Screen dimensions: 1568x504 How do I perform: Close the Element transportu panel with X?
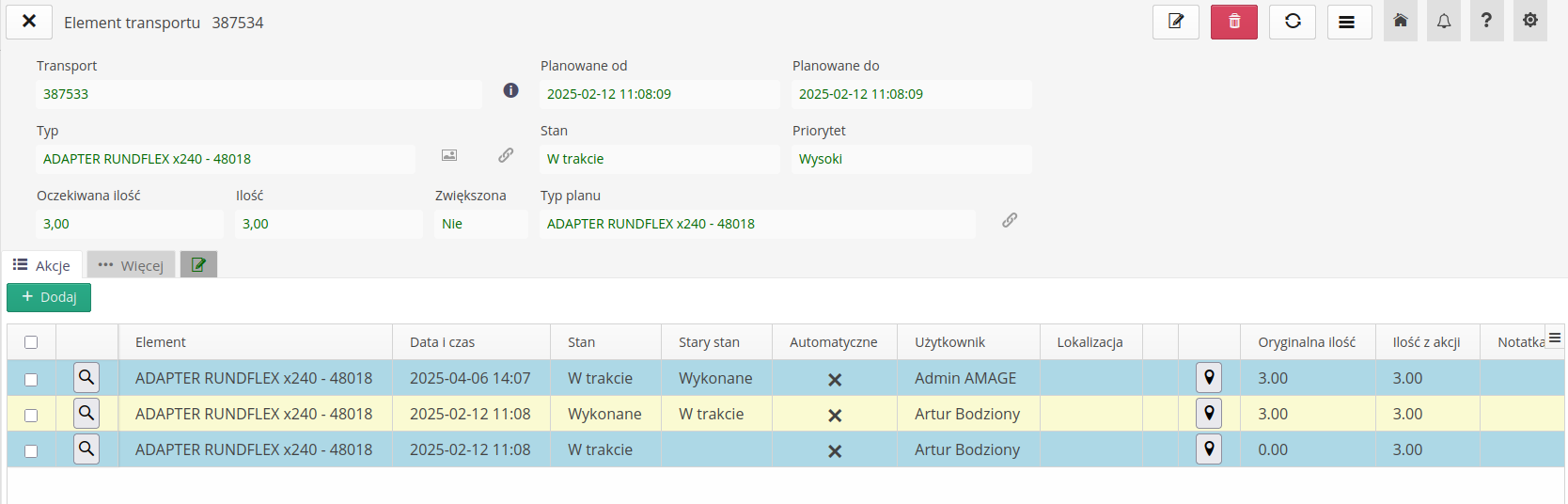(x=29, y=21)
